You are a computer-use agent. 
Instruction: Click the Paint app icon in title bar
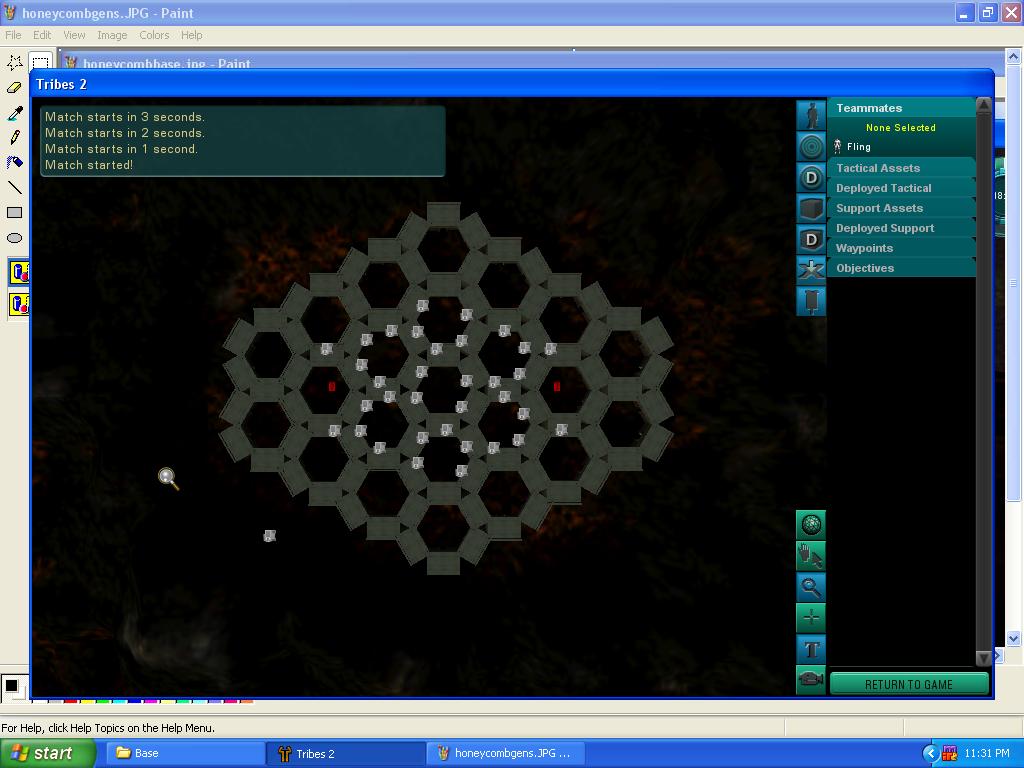click(x=10, y=12)
